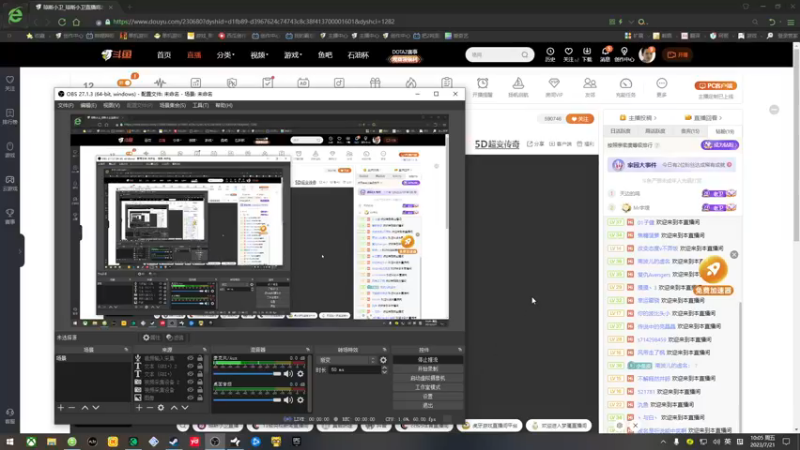Open Filters for selected OBS source

coord(175,337)
